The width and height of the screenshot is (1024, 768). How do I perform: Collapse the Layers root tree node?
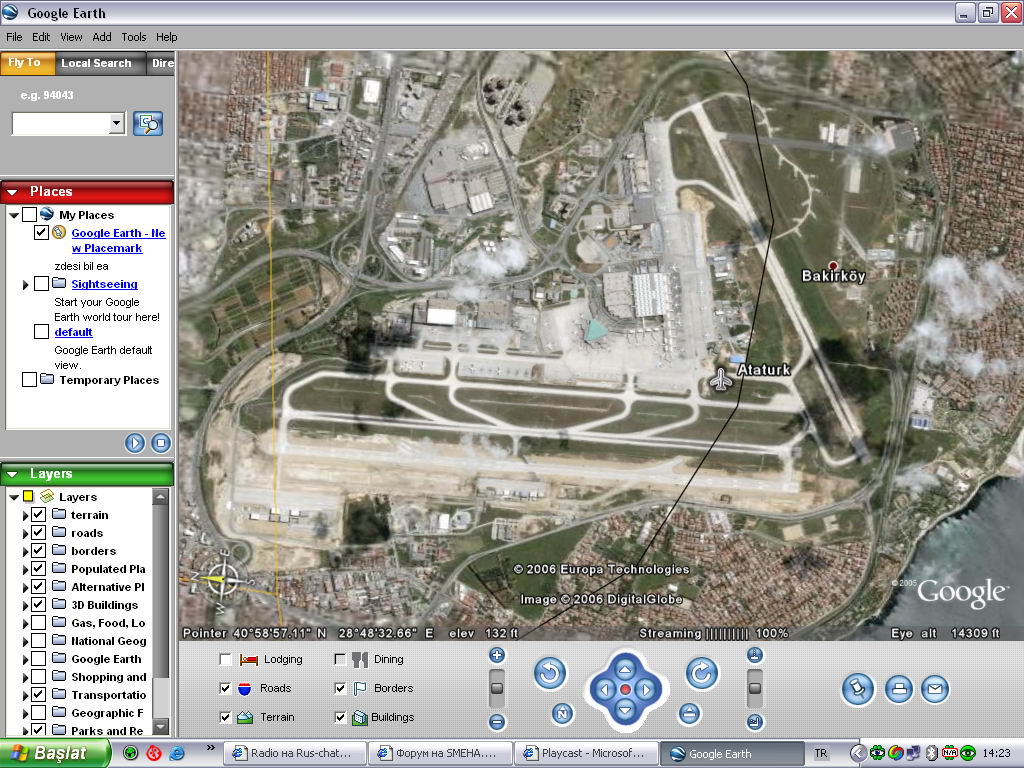click(x=14, y=497)
